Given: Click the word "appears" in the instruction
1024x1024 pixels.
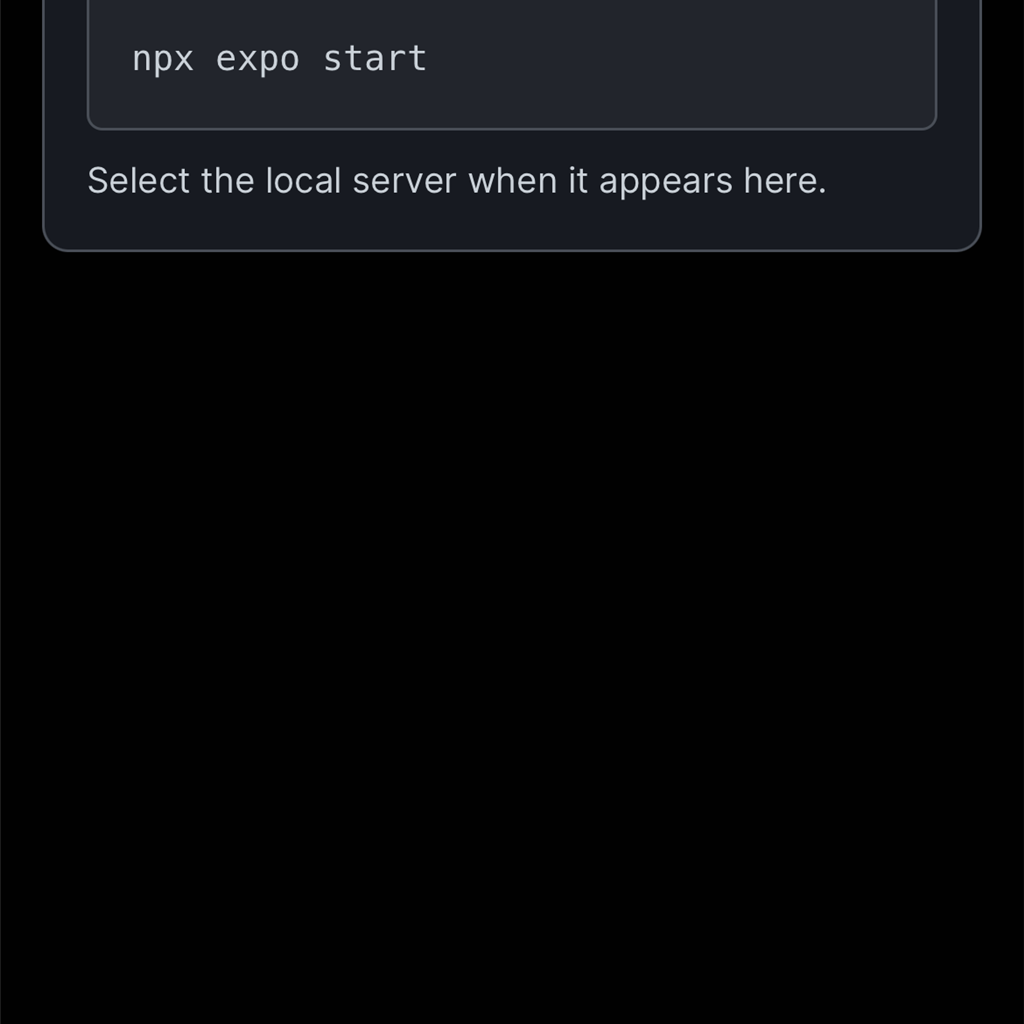Looking at the screenshot, I should tap(665, 184).
